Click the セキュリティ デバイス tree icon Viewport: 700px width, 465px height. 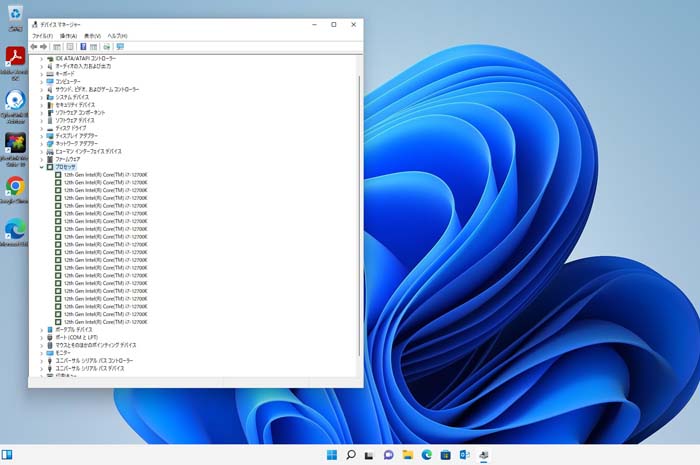pos(50,105)
